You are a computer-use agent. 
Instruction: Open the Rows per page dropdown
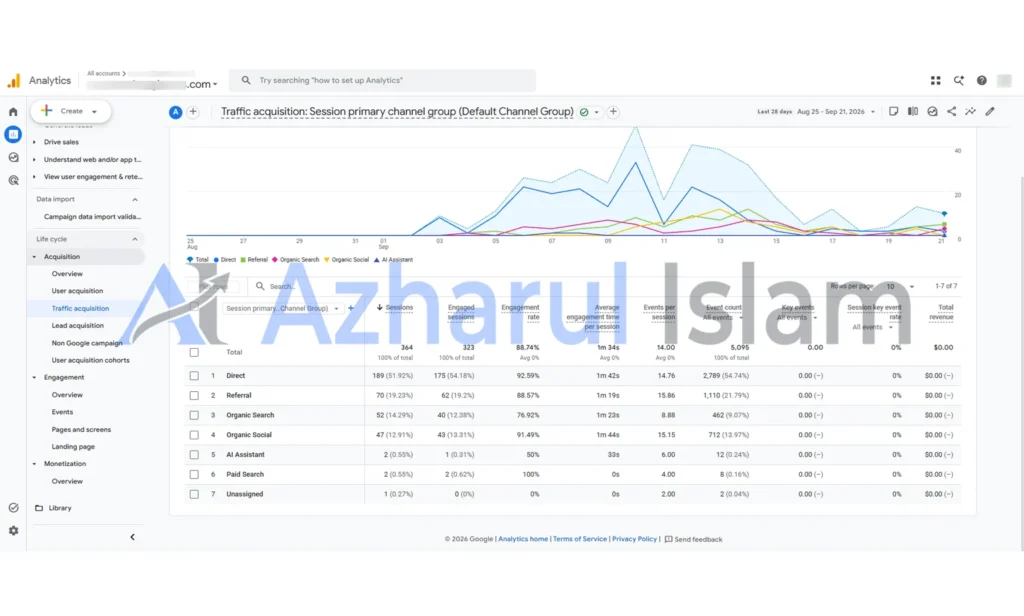[899, 286]
